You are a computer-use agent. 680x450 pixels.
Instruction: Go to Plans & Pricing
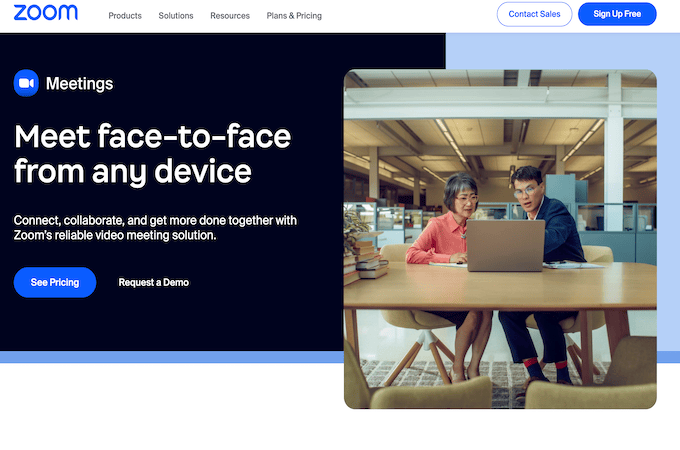(294, 16)
